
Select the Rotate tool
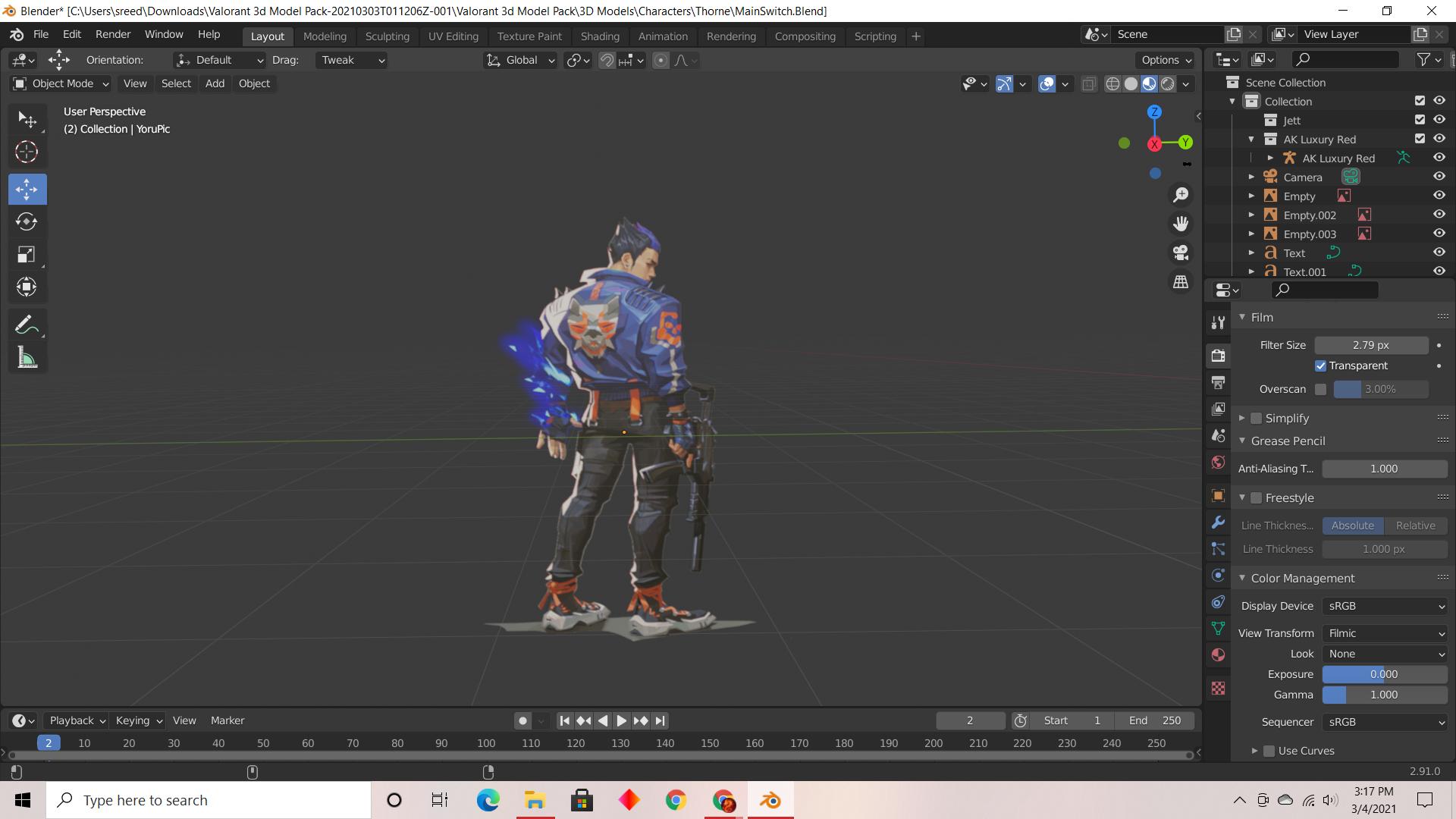[27, 222]
